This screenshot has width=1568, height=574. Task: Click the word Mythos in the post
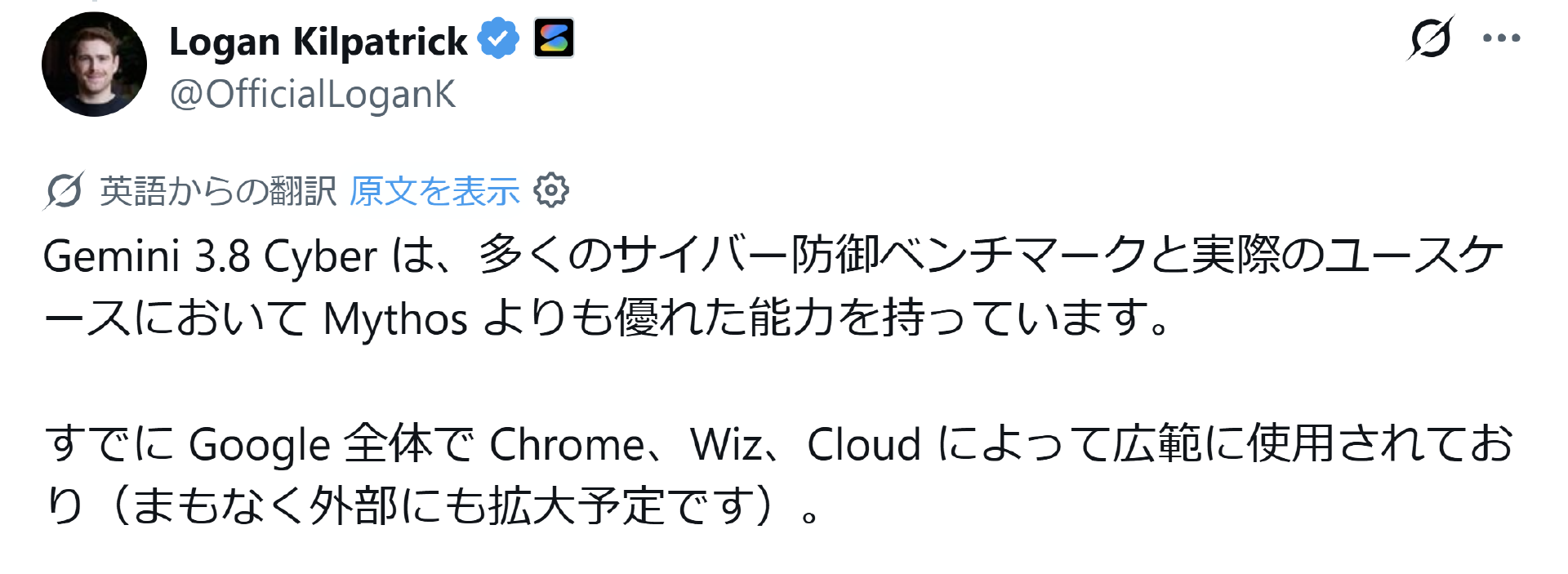(395, 319)
